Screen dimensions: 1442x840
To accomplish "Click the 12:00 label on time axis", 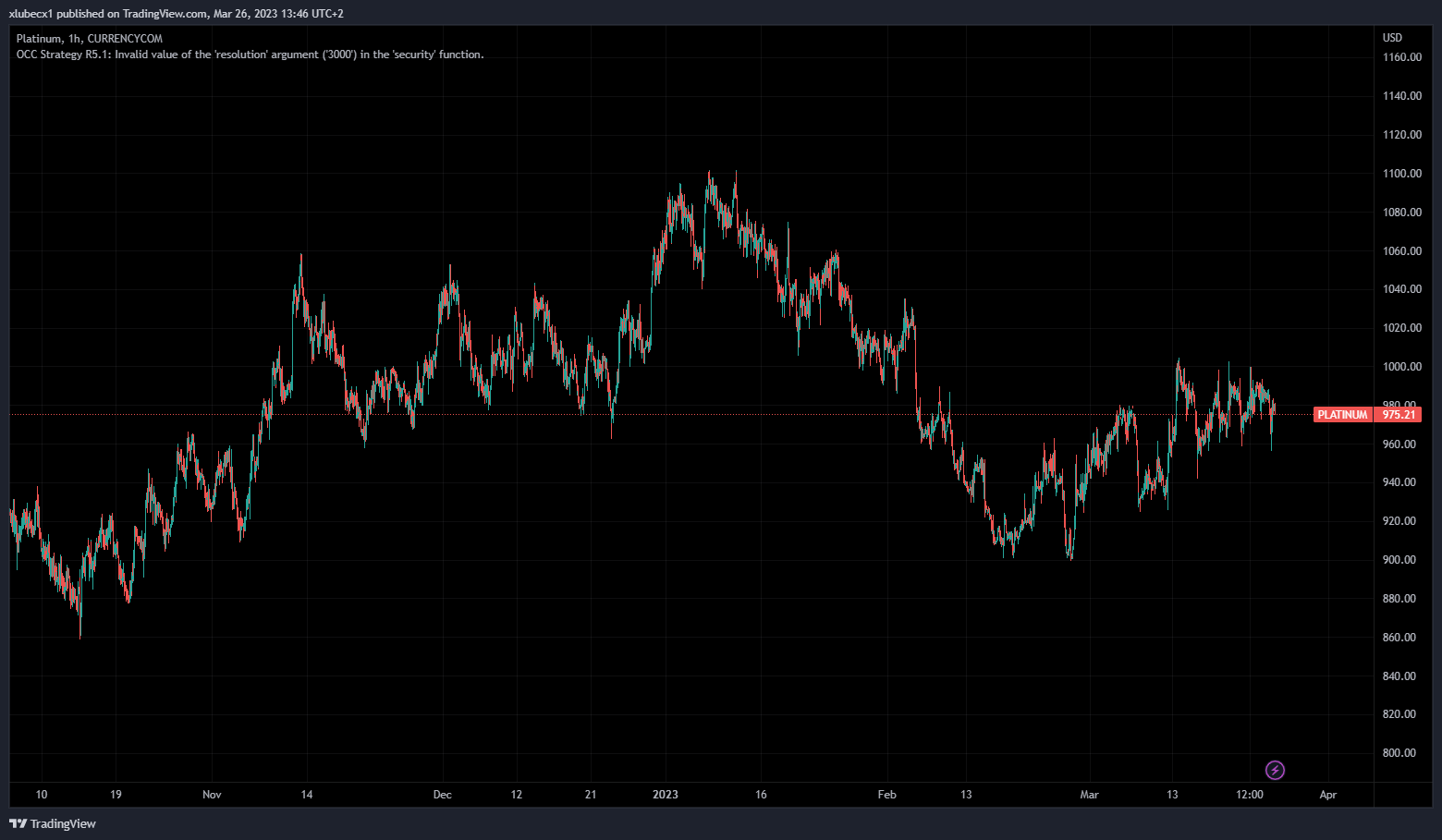I will pyautogui.click(x=1249, y=795).
